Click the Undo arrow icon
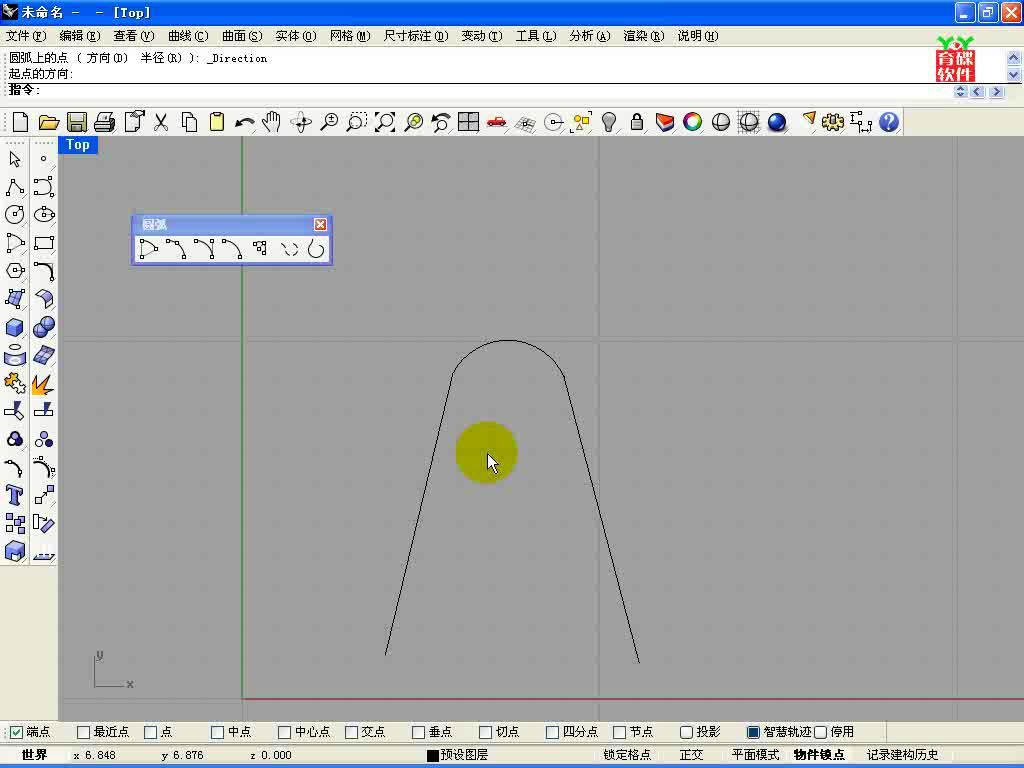 coord(245,122)
